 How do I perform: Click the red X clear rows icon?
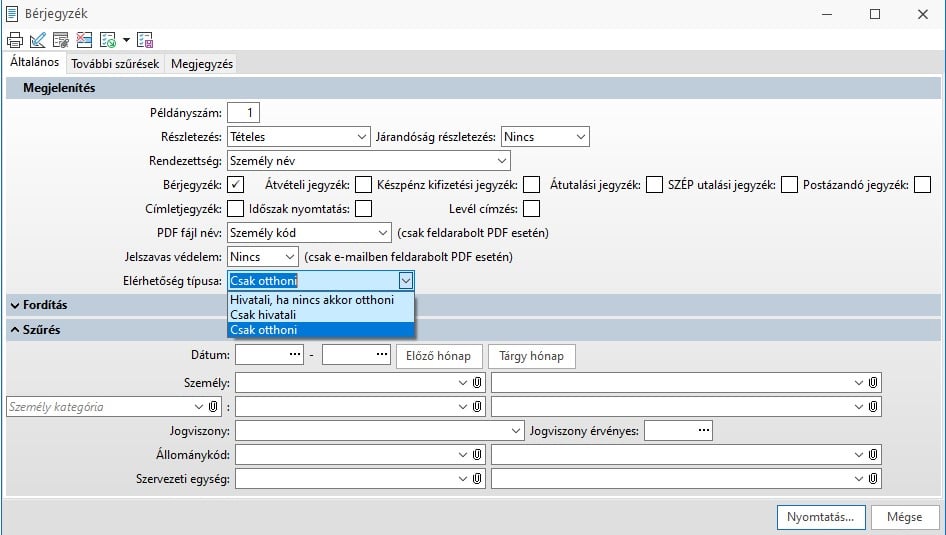(x=84, y=41)
